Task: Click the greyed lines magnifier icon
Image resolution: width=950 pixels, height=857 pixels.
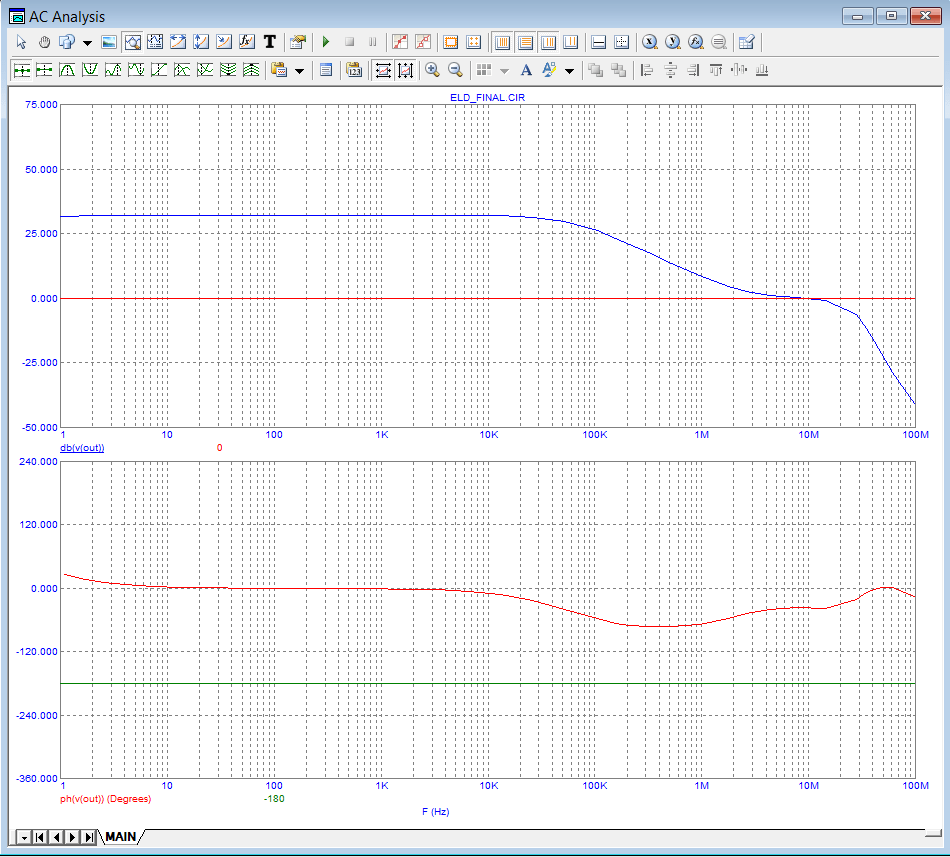Action: pos(719,42)
